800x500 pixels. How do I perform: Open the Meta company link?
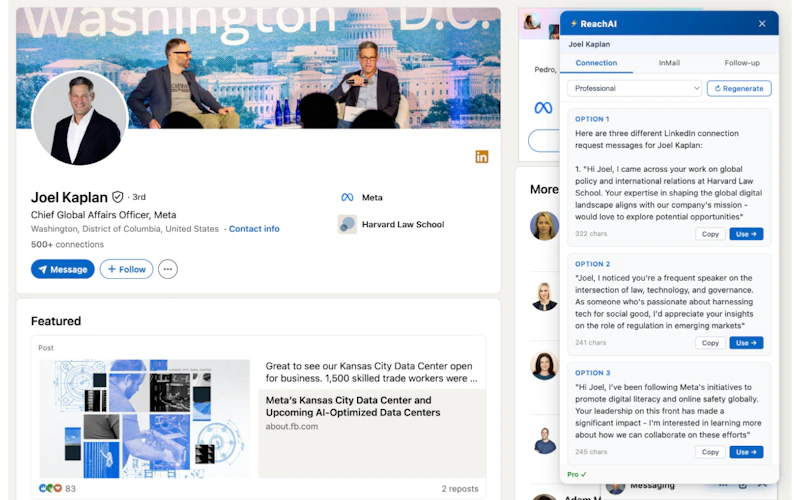(372, 197)
